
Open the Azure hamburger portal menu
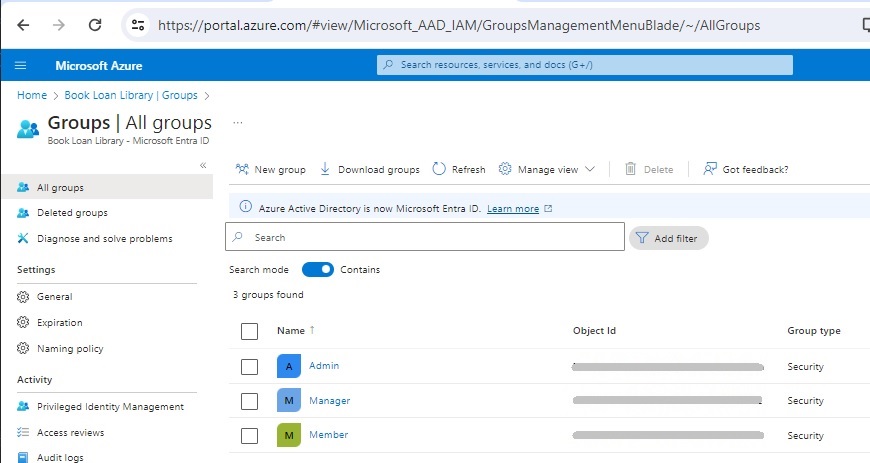(x=21, y=66)
